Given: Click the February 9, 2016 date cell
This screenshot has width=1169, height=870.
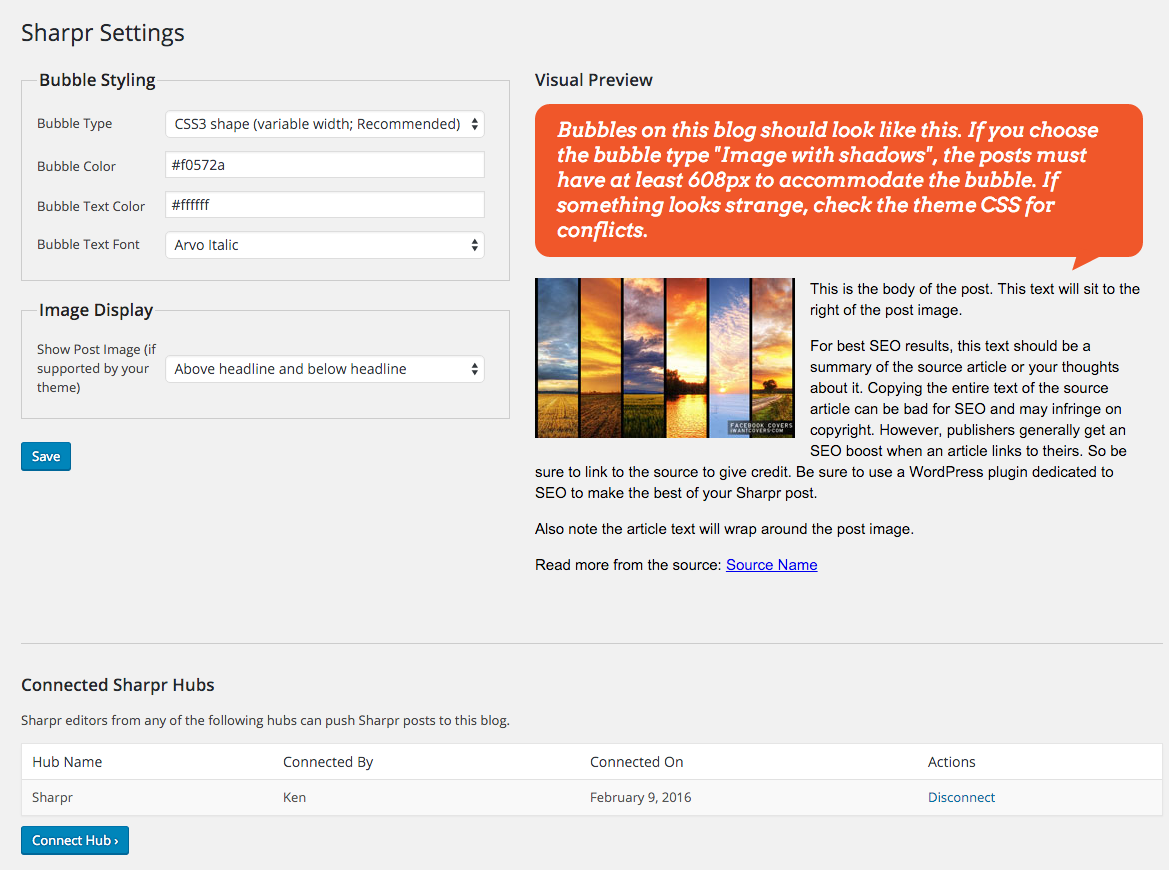Looking at the screenshot, I should [x=640, y=798].
